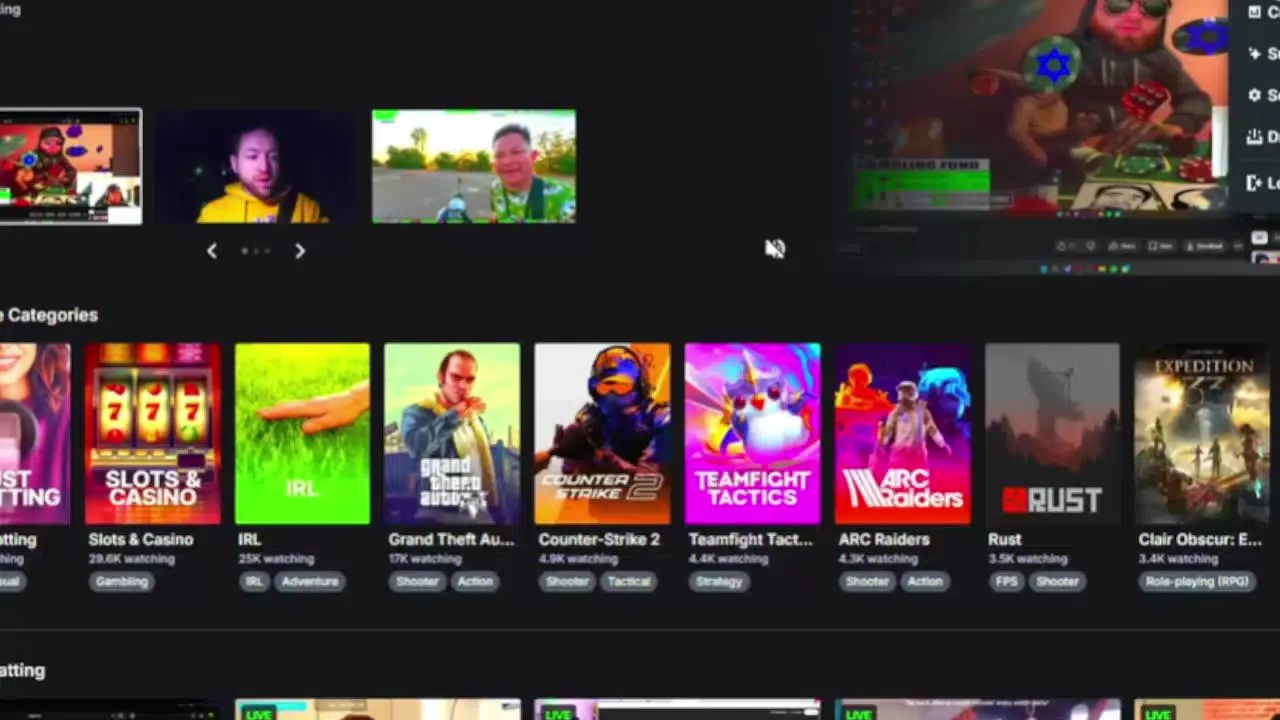Select the Shooter tag under Grand Theft Auto
This screenshot has width=1280, height=720.
[417, 581]
